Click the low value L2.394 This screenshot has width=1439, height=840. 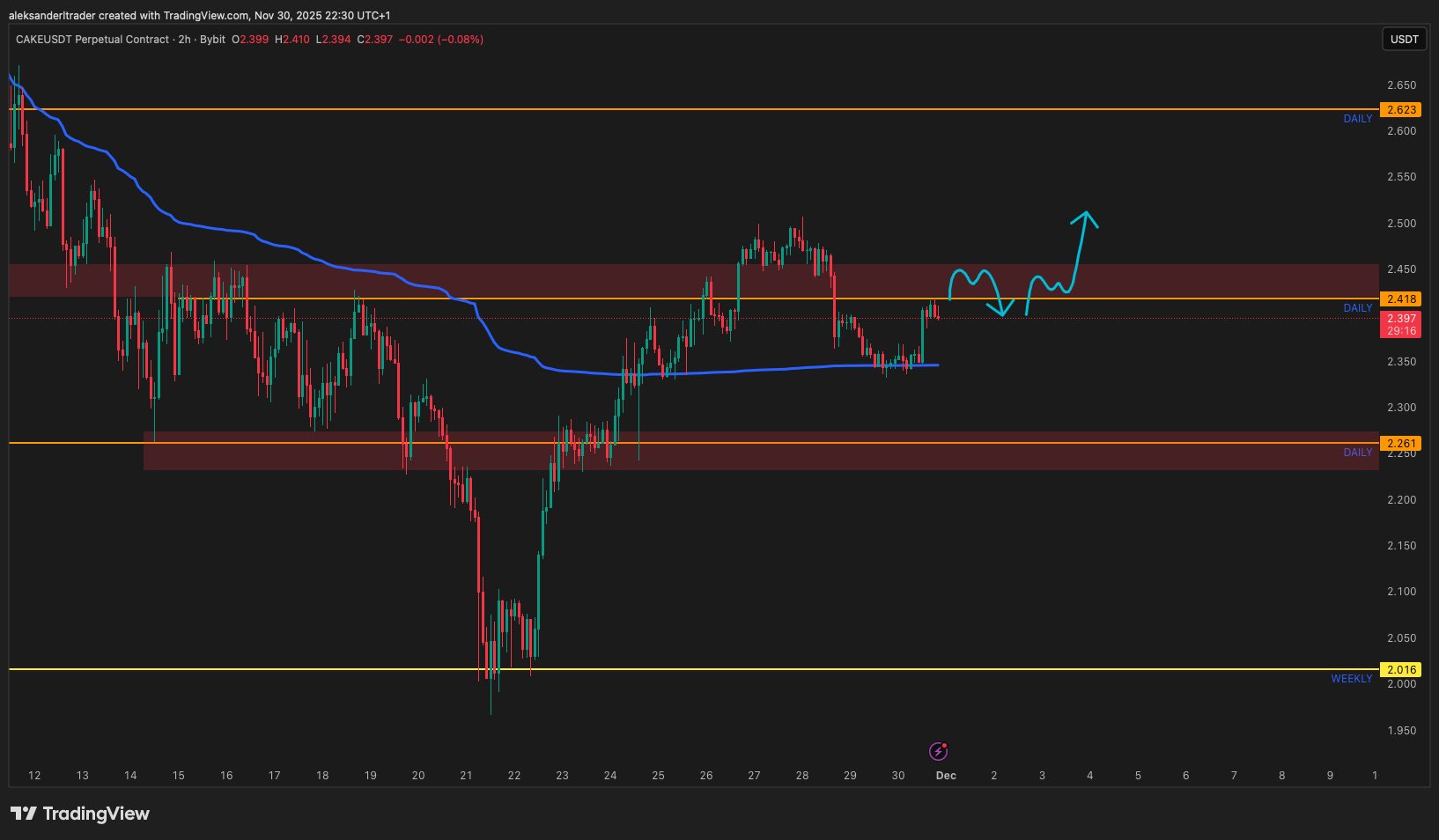pos(334,40)
